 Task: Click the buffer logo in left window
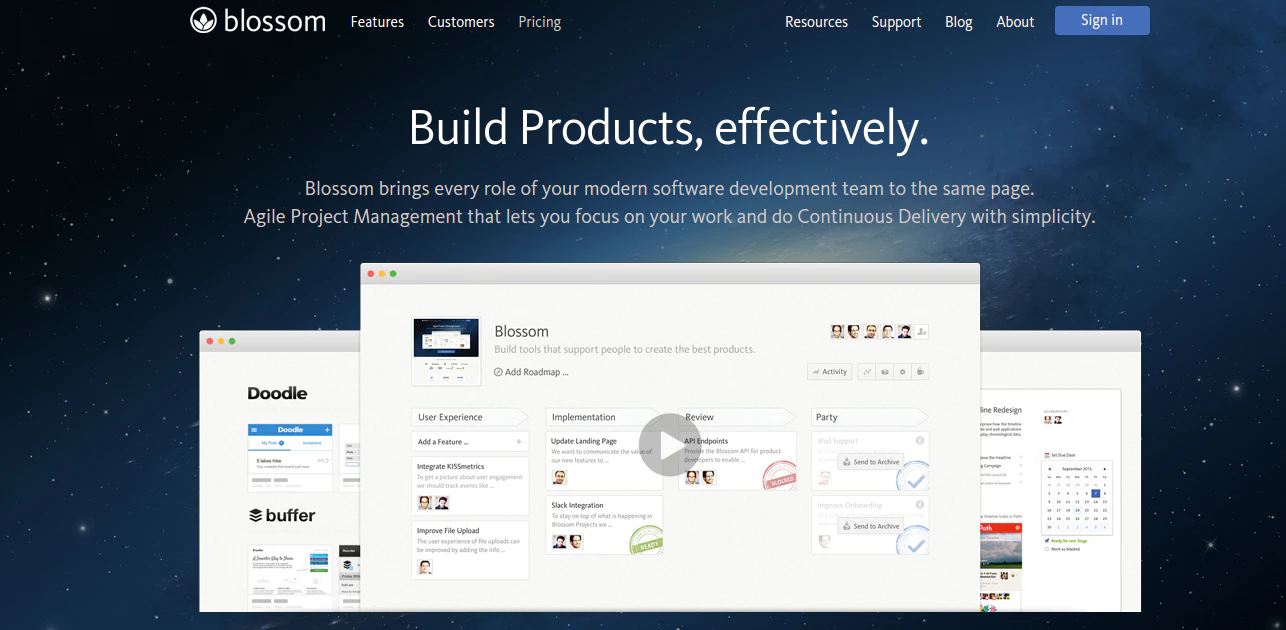click(x=282, y=516)
